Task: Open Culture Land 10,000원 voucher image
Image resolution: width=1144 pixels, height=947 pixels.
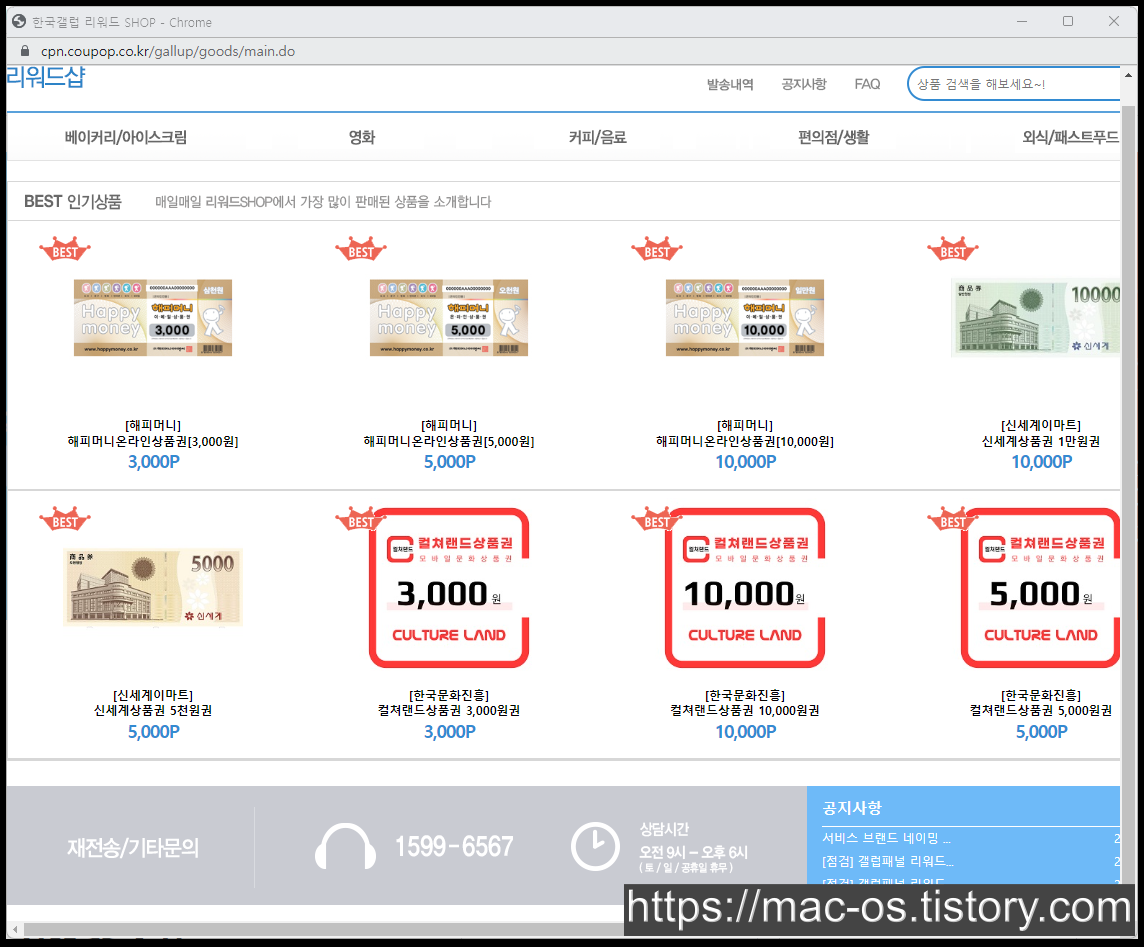Action: point(745,587)
